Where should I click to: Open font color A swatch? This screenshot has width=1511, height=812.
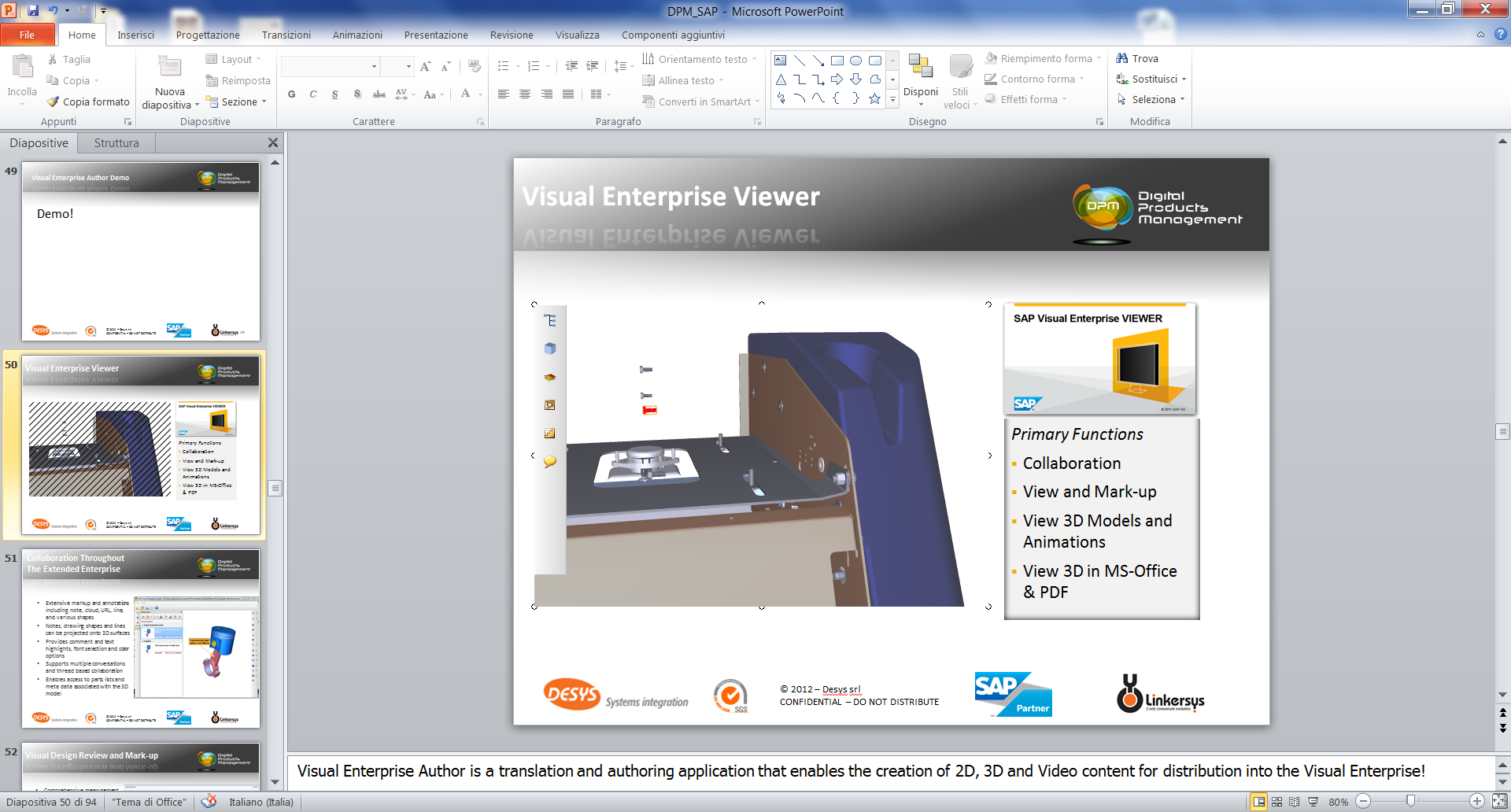466,94
